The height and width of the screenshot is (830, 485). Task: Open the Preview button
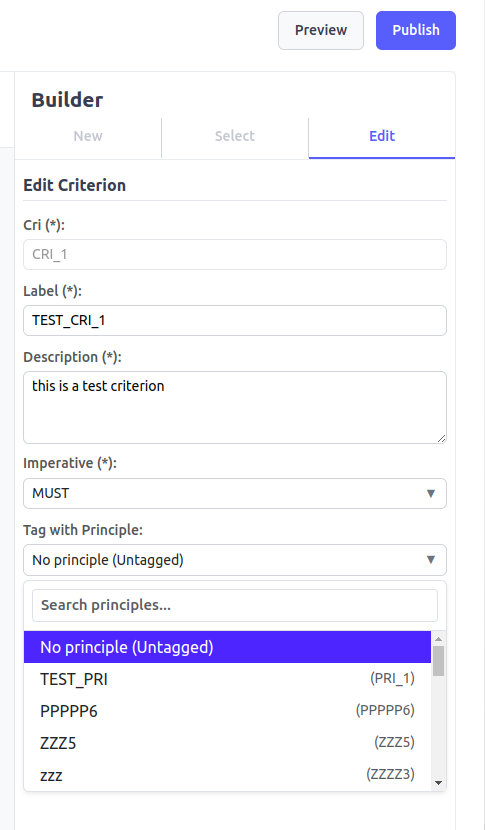click(321, 30)
